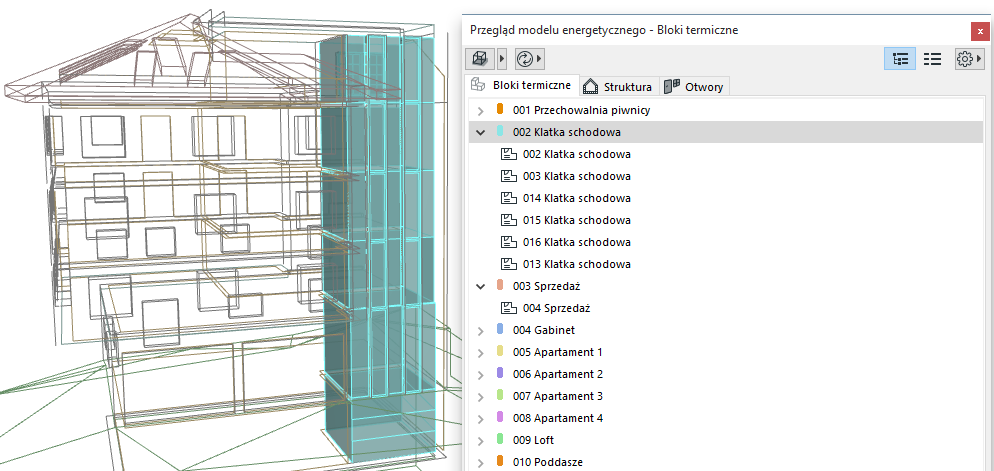The height and width of the screenshot is (471, 994).
Task: Select the 007 Apartament 3 row
Action: 726,396
